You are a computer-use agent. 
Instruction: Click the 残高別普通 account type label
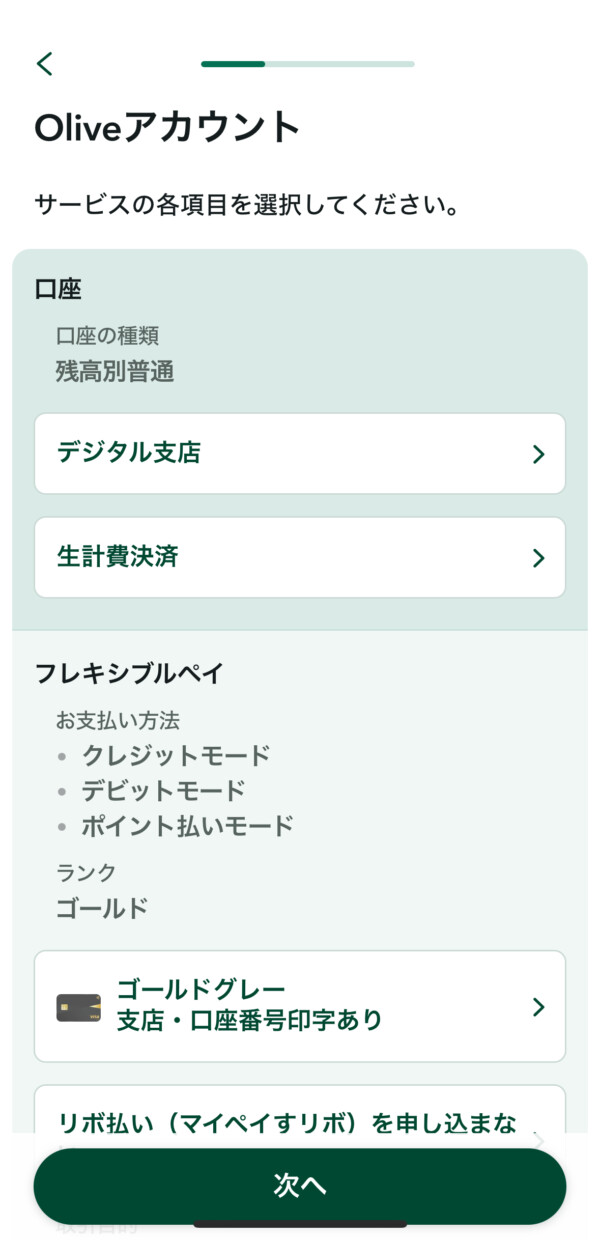tap(115, 372)
